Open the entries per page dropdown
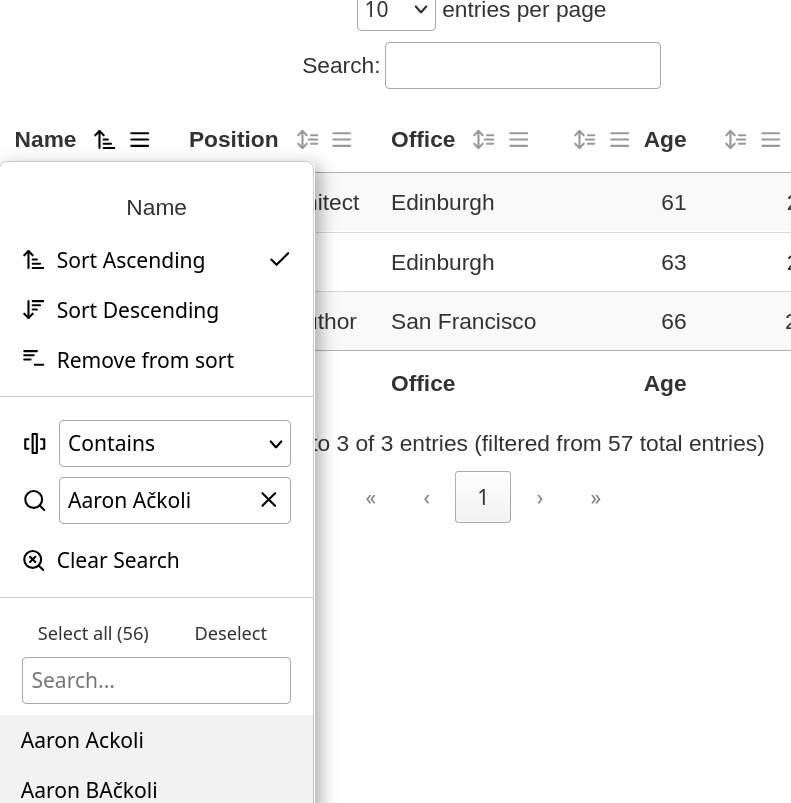The height and width of the screenshot is (803, 791). tap(396, 12)
